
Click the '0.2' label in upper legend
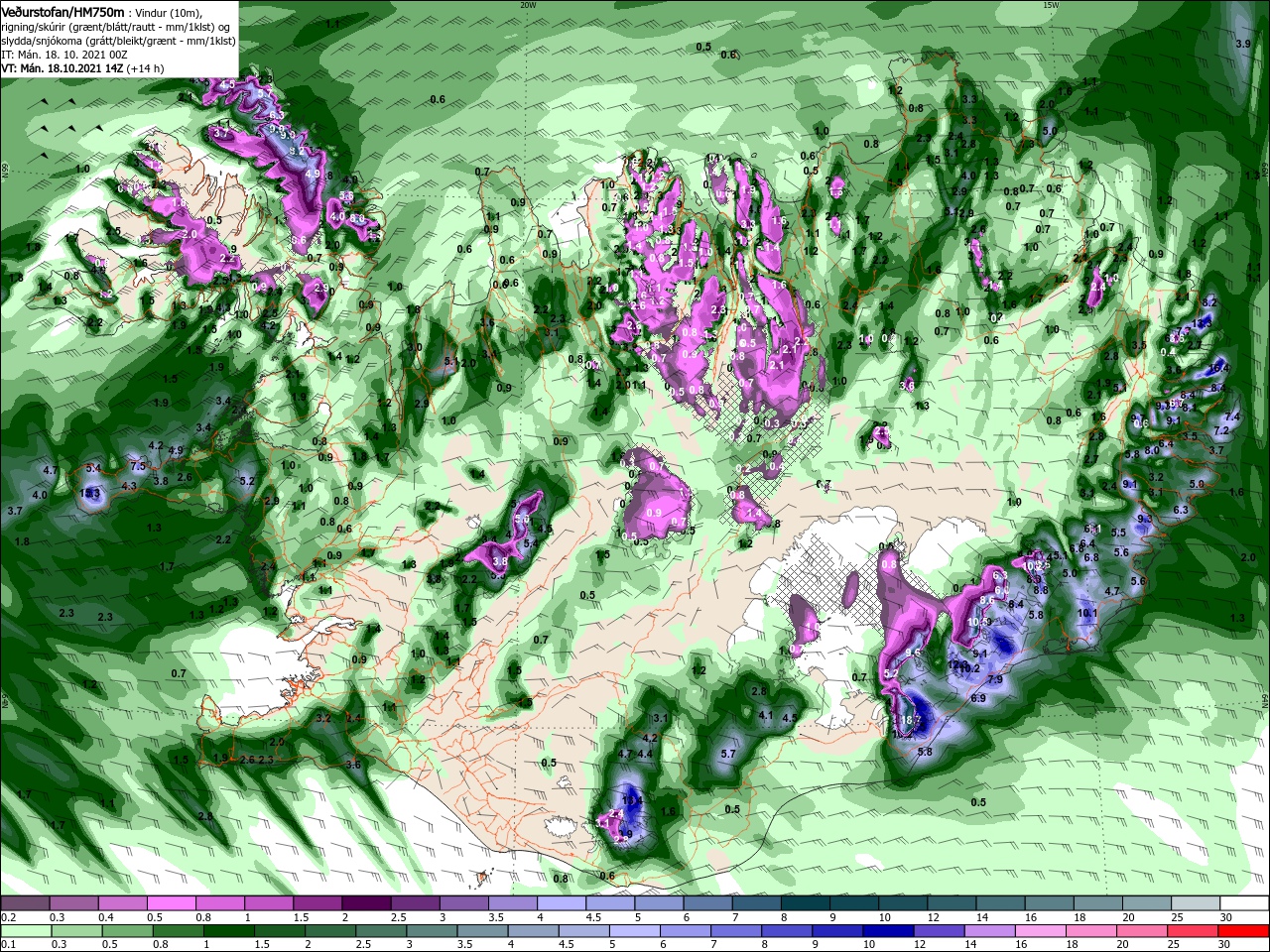pyautogui.click(x=8, y=917)
